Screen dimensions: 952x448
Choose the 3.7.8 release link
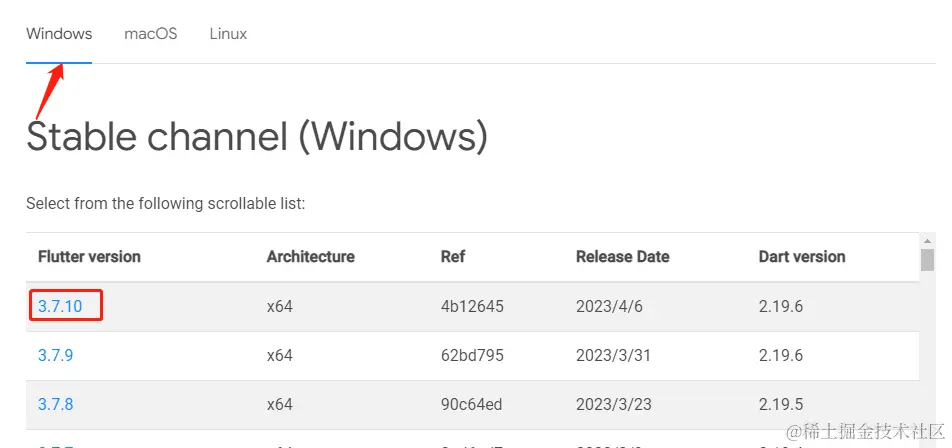(56, 404)
